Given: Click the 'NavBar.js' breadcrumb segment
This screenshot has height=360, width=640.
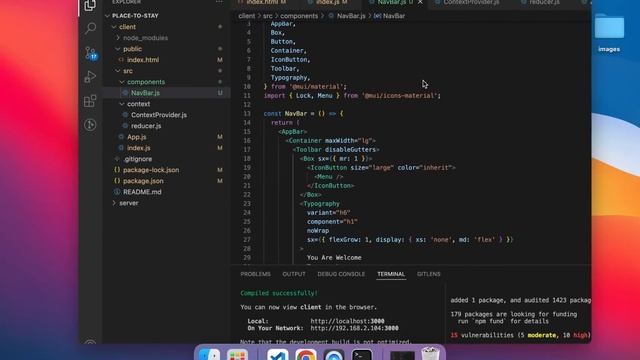Looking at the screenshot, I should (x=351, y=16).
